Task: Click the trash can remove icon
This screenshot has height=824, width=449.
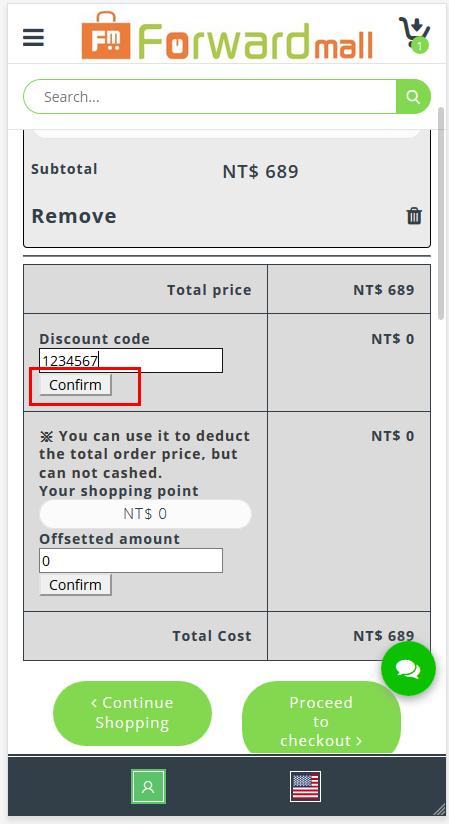Action: 414,215
